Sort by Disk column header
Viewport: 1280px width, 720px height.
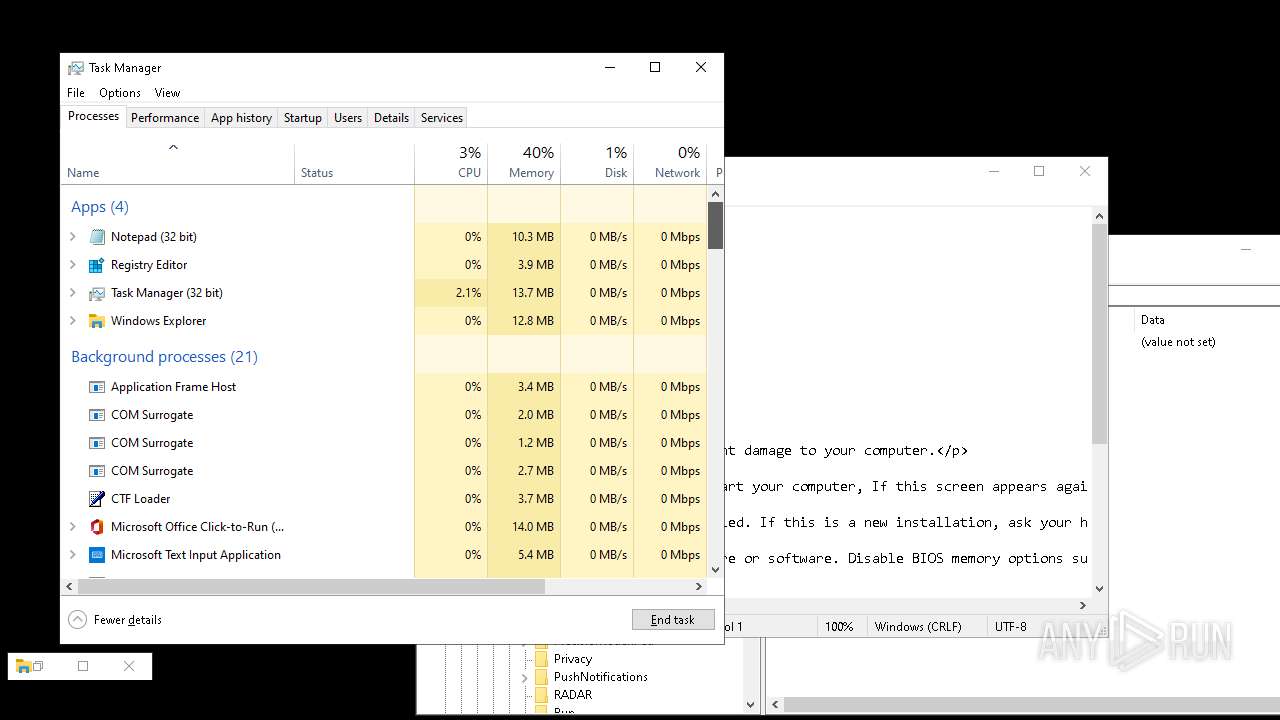tap(597, 163)
